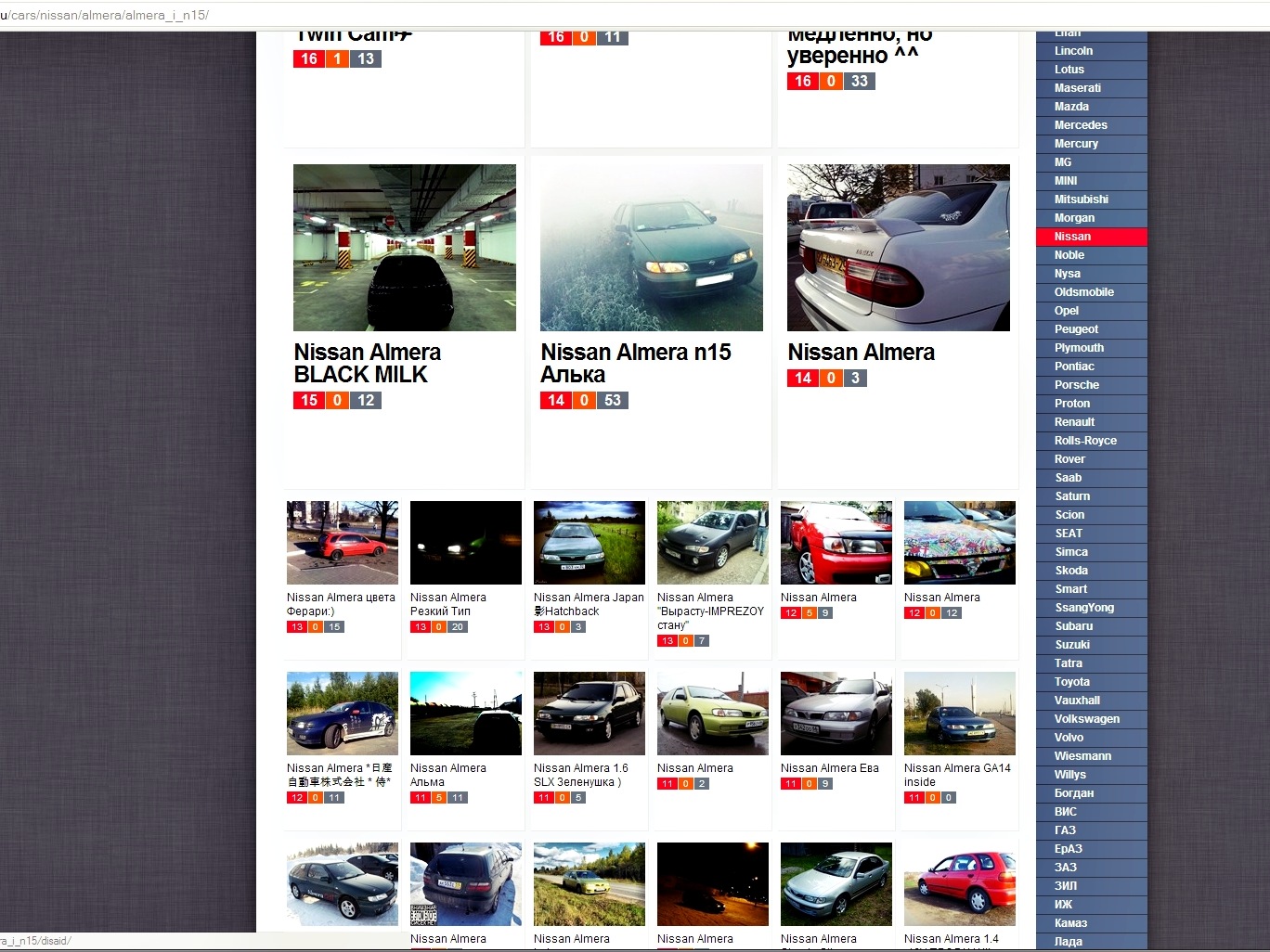View the paint-splattered hood car thumbnail

click(x=960, y=543)
